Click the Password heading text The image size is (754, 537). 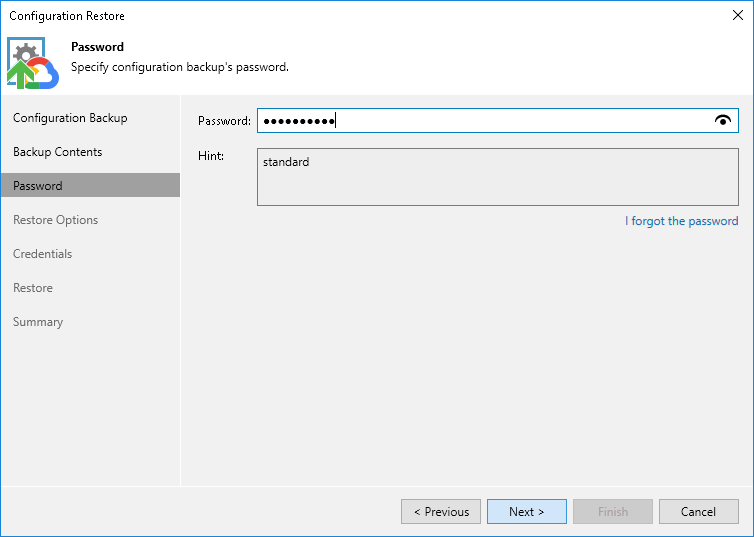coord(97,47)
